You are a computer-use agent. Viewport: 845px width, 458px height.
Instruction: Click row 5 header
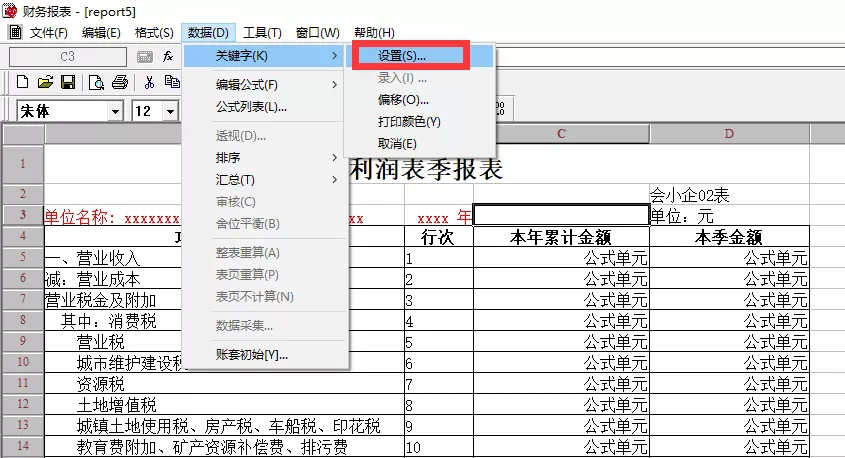point(22,258)
